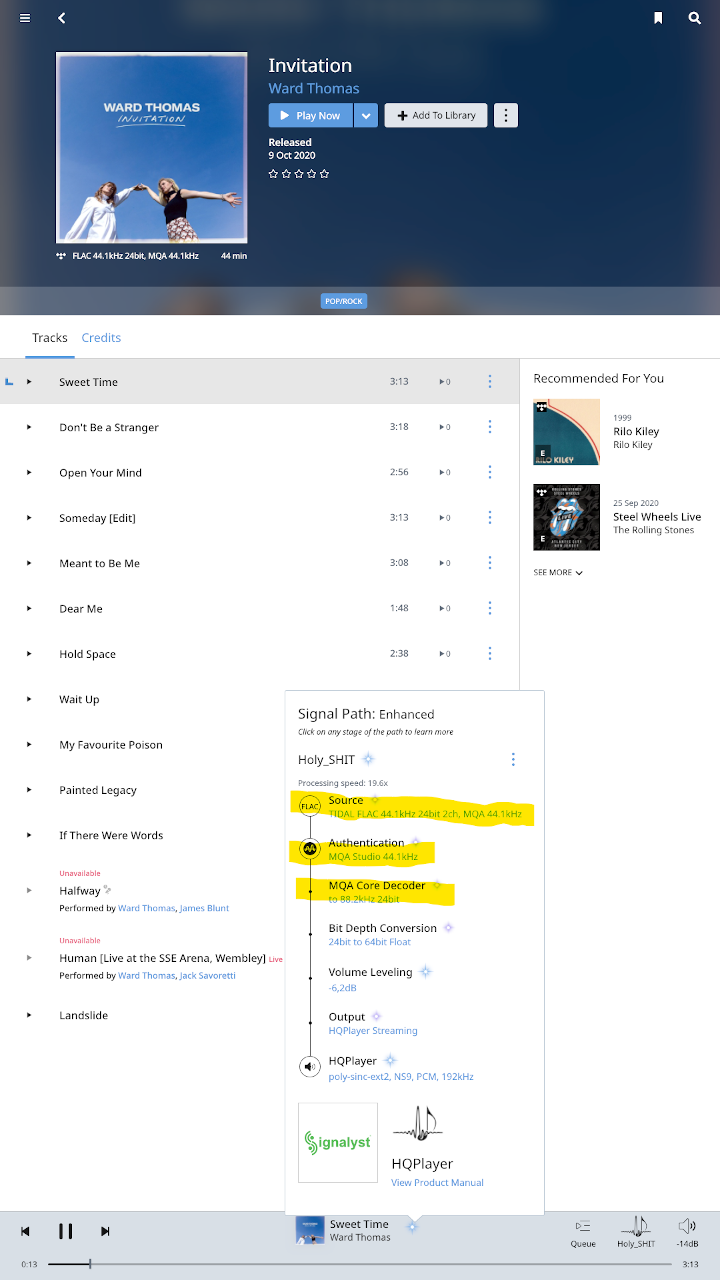Viewport: 720px width, 1280px height.
Task: Go back with the top arrow
Action: point(62,18)
